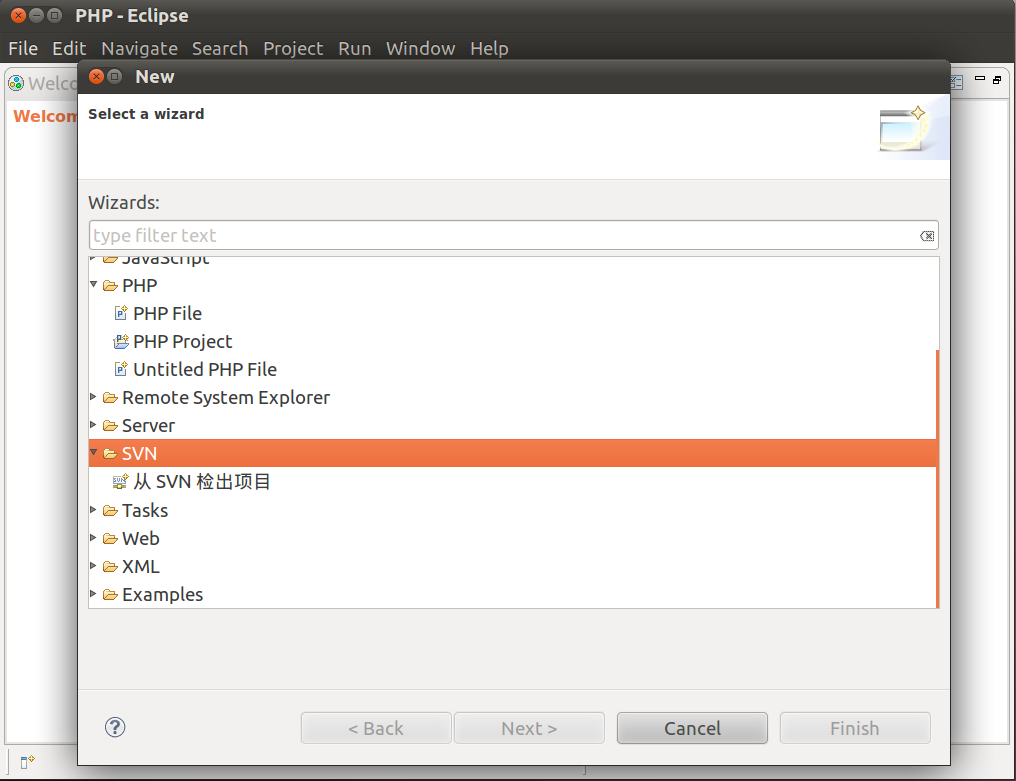The width and height of the screenshot is (1016, 781).
Task: Click the help question mark icon
Action: pos(115,727)
